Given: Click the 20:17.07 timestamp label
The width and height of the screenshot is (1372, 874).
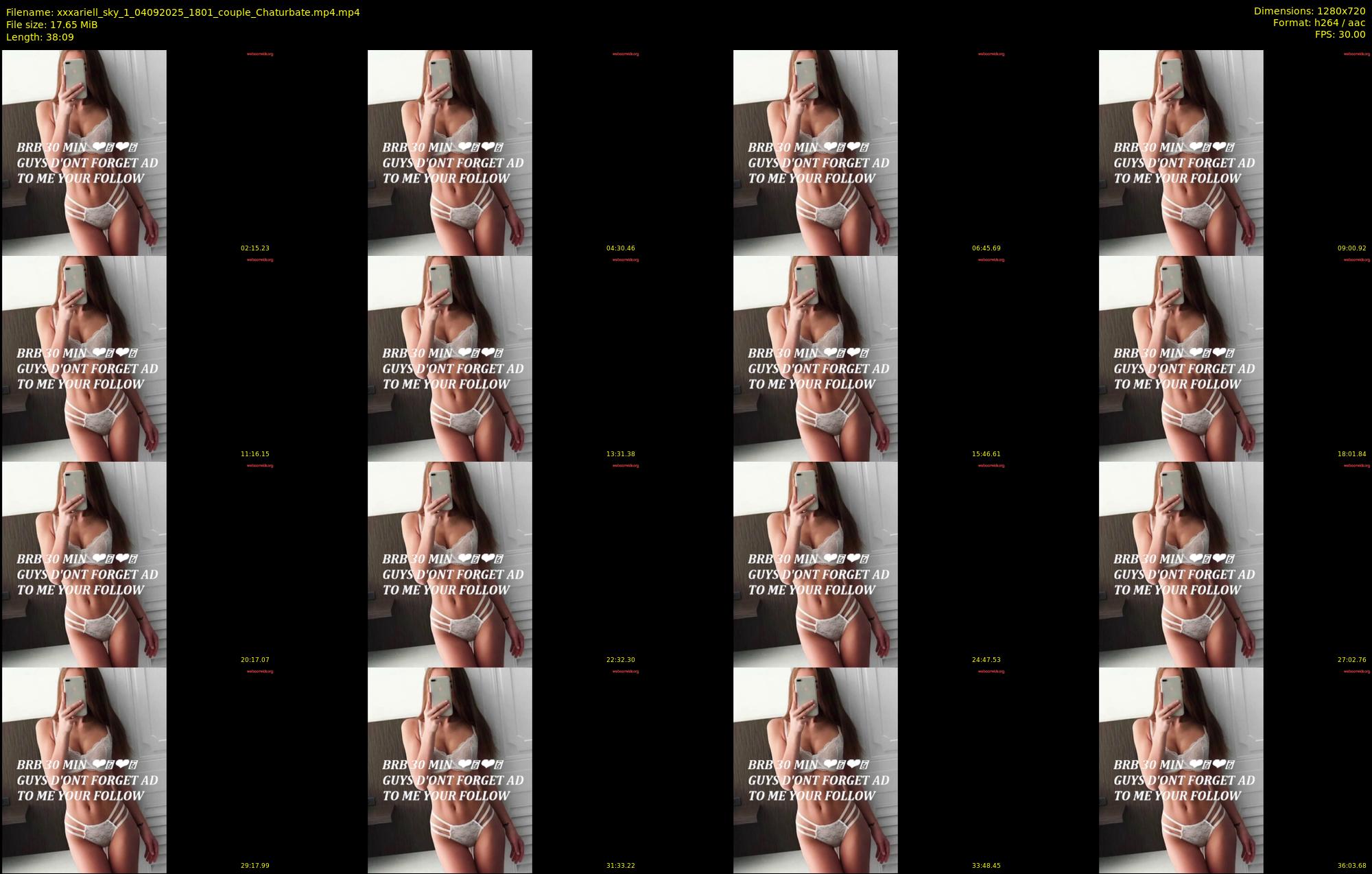Looking at the screenshot, I should coord(255,660).
